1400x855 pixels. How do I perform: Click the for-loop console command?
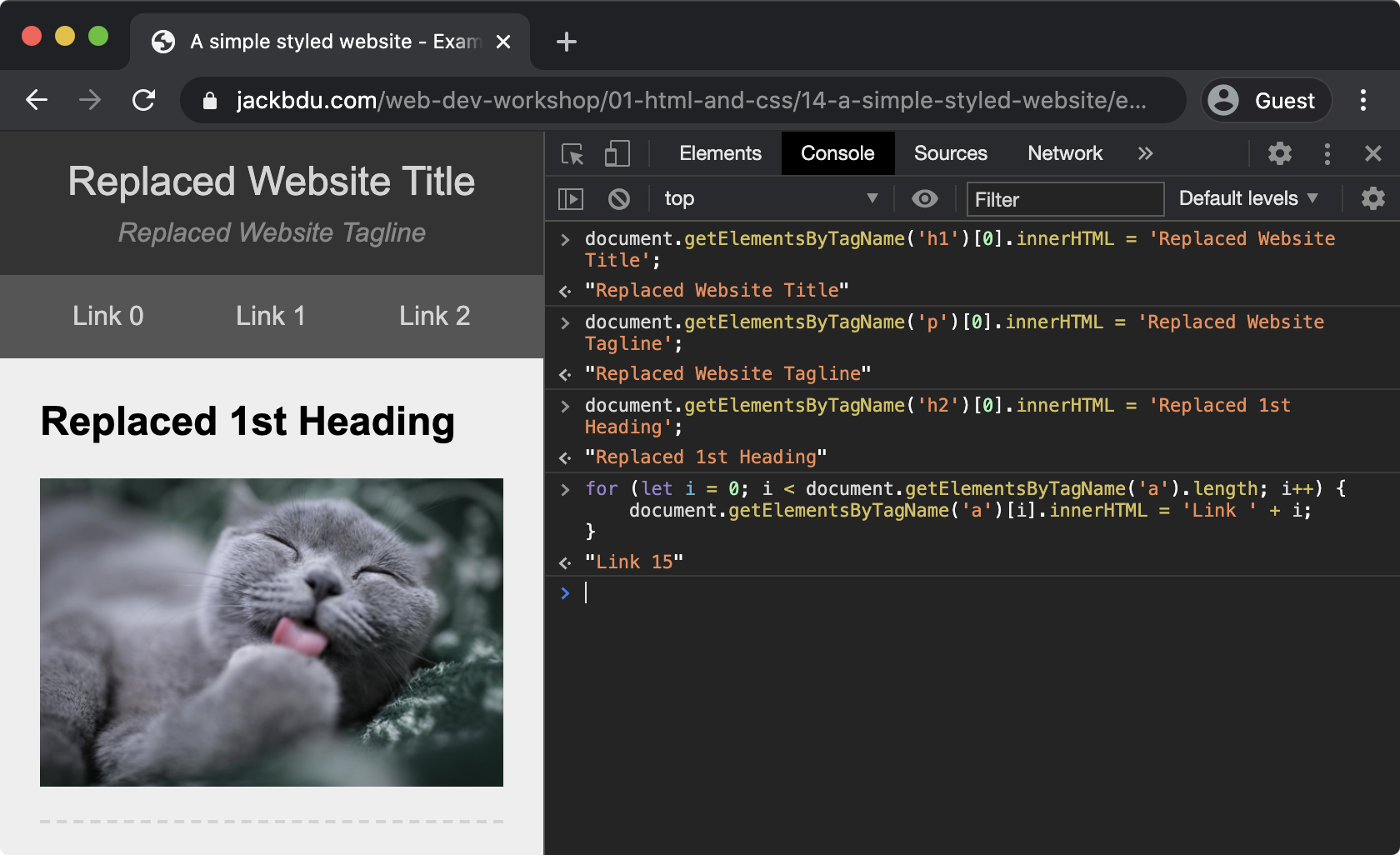(x=965, y=510)
